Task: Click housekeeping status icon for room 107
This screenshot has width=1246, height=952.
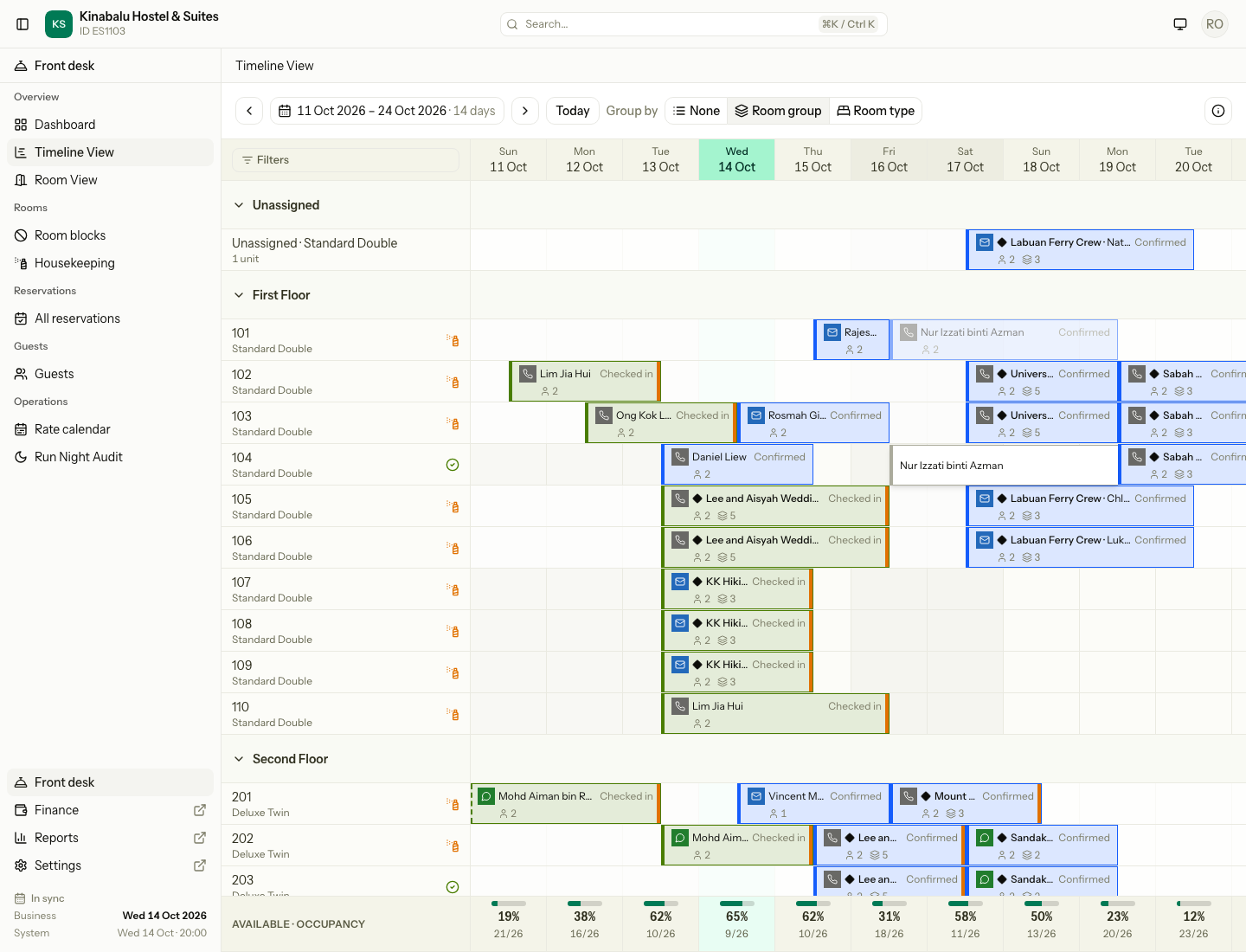Action: tap(453, 589)
